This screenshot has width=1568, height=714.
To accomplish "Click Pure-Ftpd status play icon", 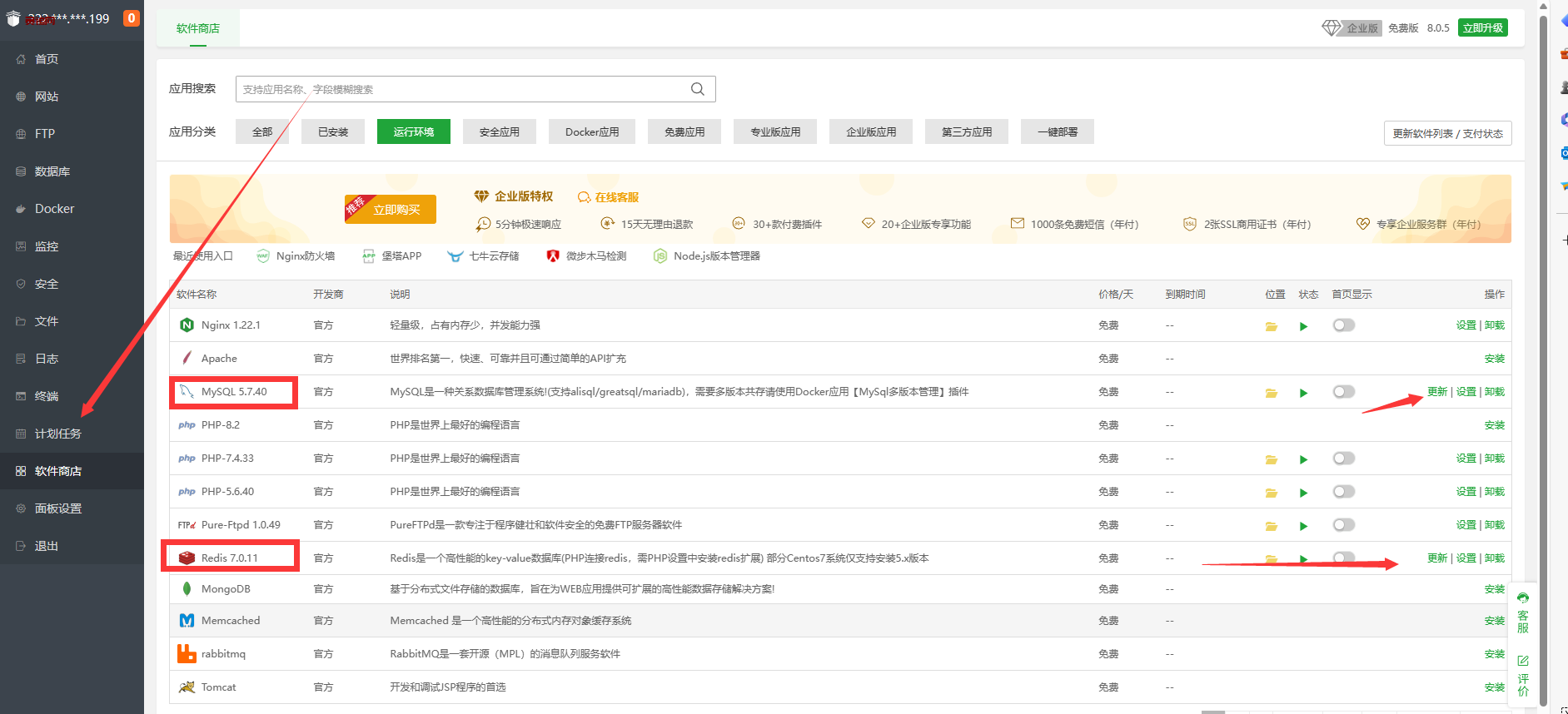I will (1304, 526).
